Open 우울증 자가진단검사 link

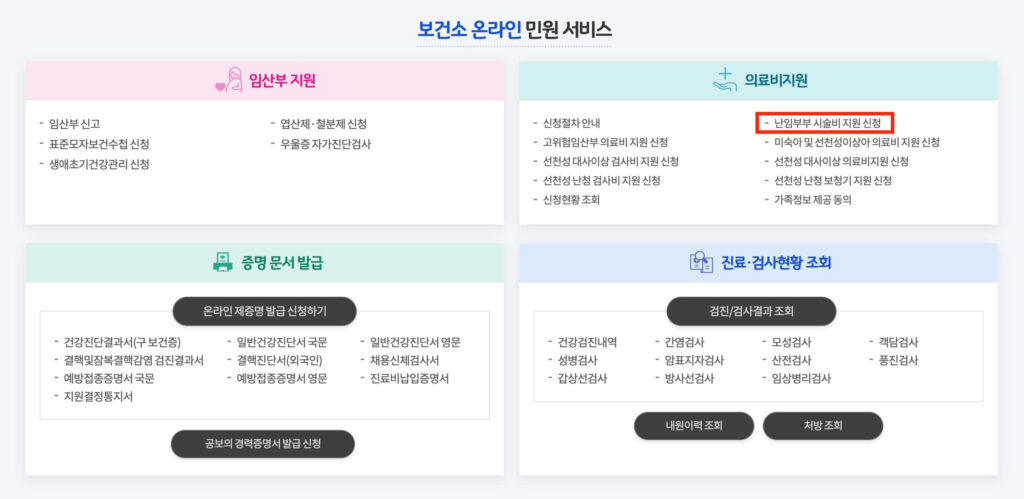tap(325, 144)
